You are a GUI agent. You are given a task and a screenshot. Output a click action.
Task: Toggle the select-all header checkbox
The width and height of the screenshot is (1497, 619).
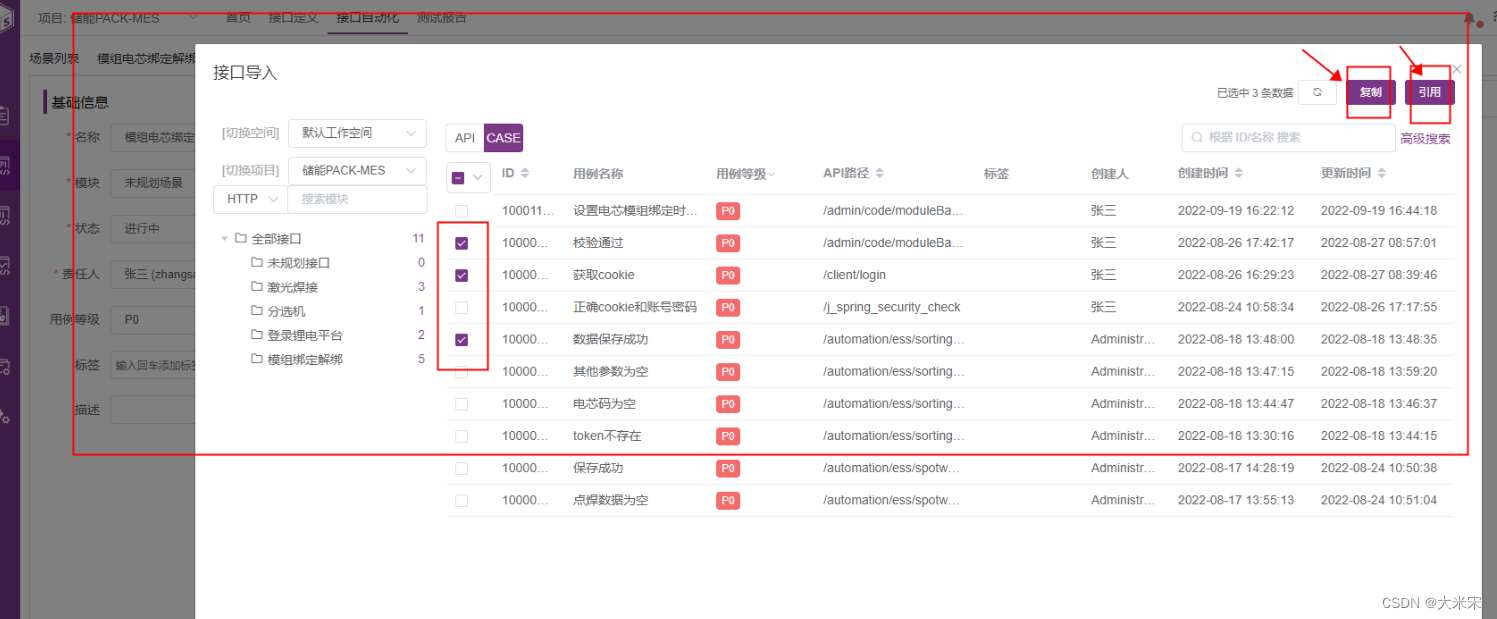(458, 177)
